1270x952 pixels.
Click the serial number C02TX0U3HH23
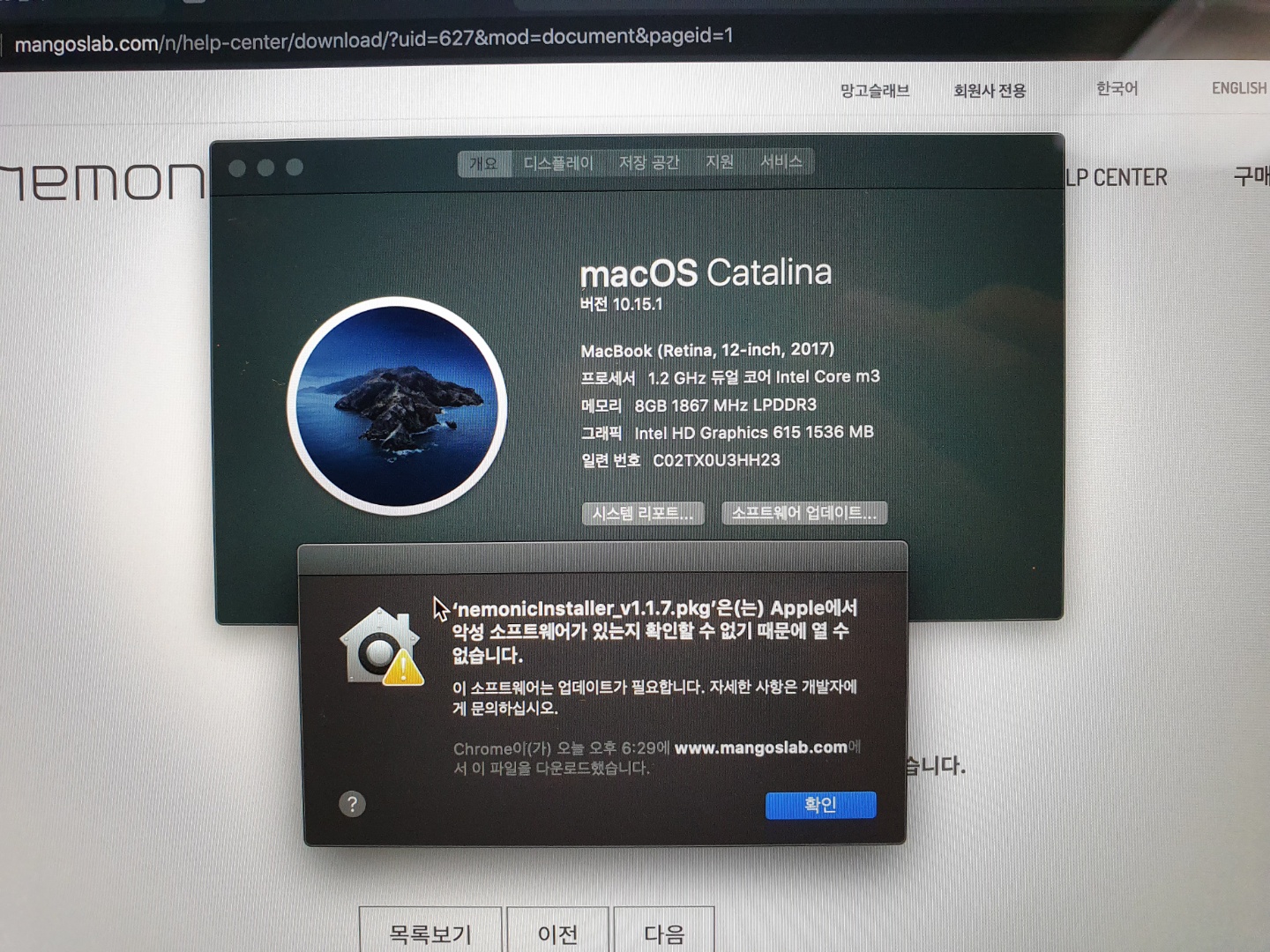716,460
